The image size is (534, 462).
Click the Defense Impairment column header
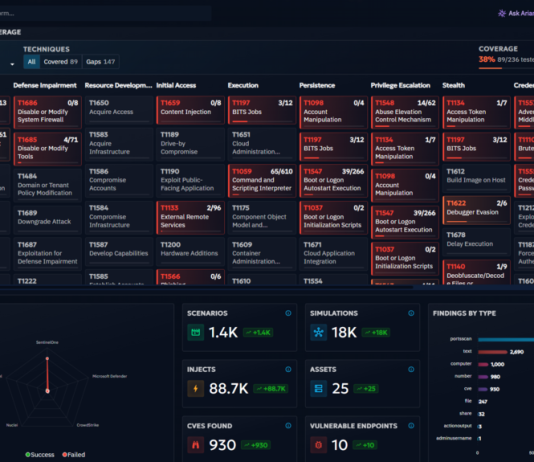pos(45,85)
